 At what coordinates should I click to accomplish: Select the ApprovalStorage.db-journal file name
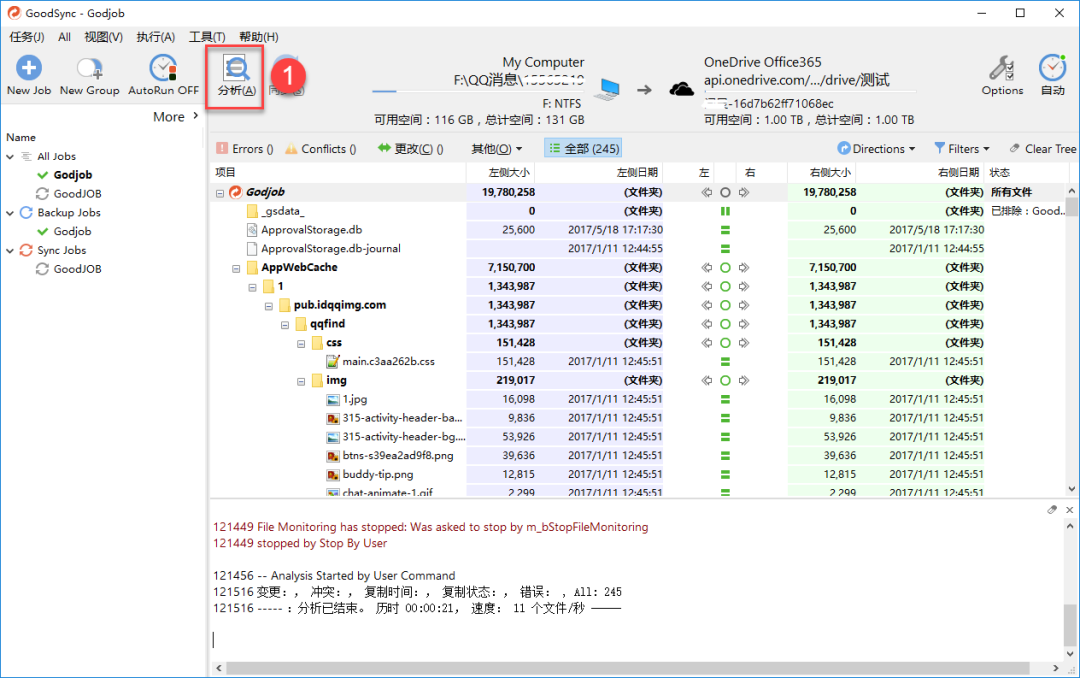click(331, 249)
